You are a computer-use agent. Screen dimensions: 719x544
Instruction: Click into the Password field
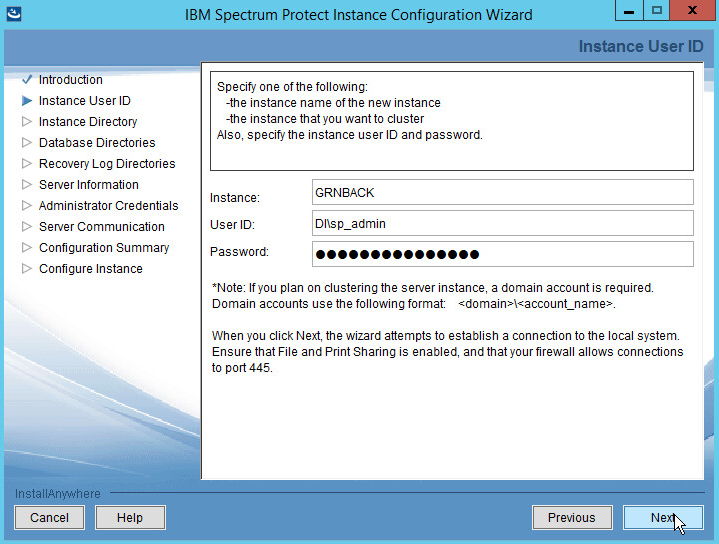click(502, 254)
